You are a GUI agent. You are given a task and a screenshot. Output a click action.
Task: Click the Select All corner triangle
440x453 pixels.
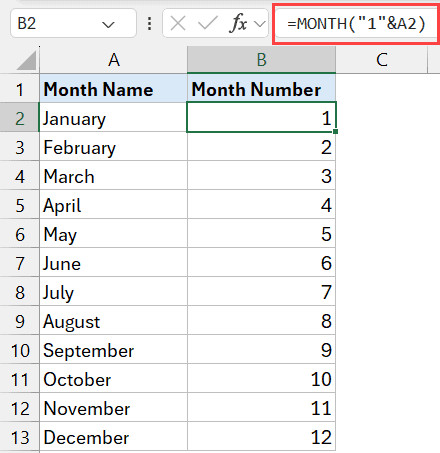click(x=26, y=60)
